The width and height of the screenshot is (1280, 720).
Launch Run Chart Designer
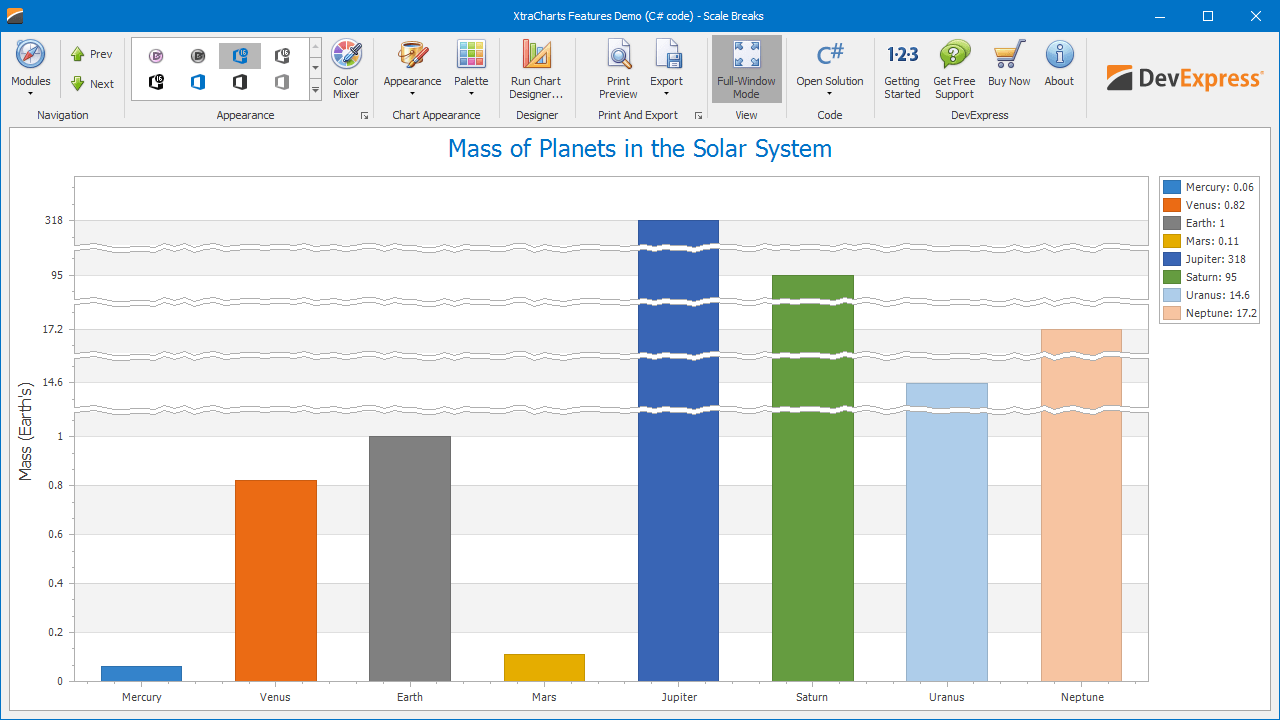pyautogui.click(x=536, y=70)
